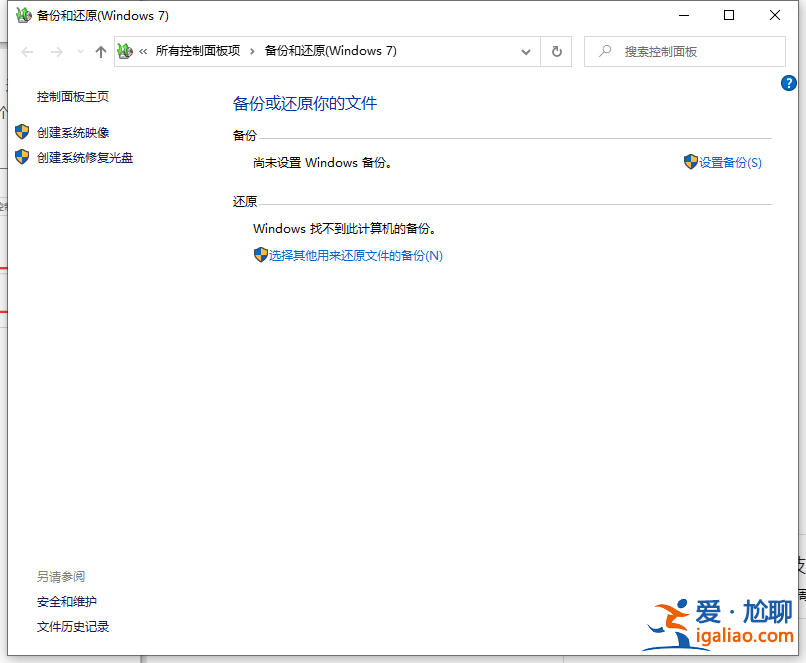Click the up arrow to go to parent folder

101,51
